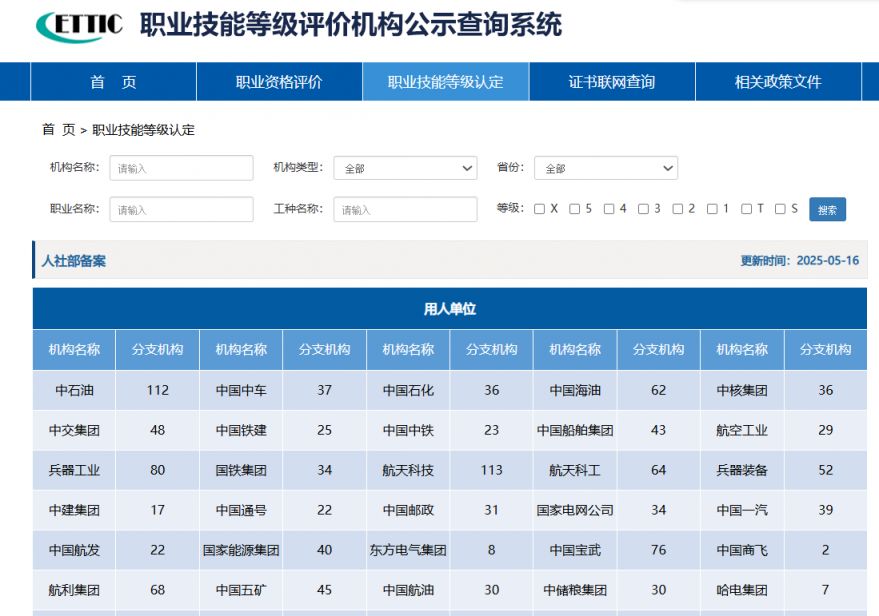
Task: Click 中国宝武 in the table
Action: tap(575, 550)
